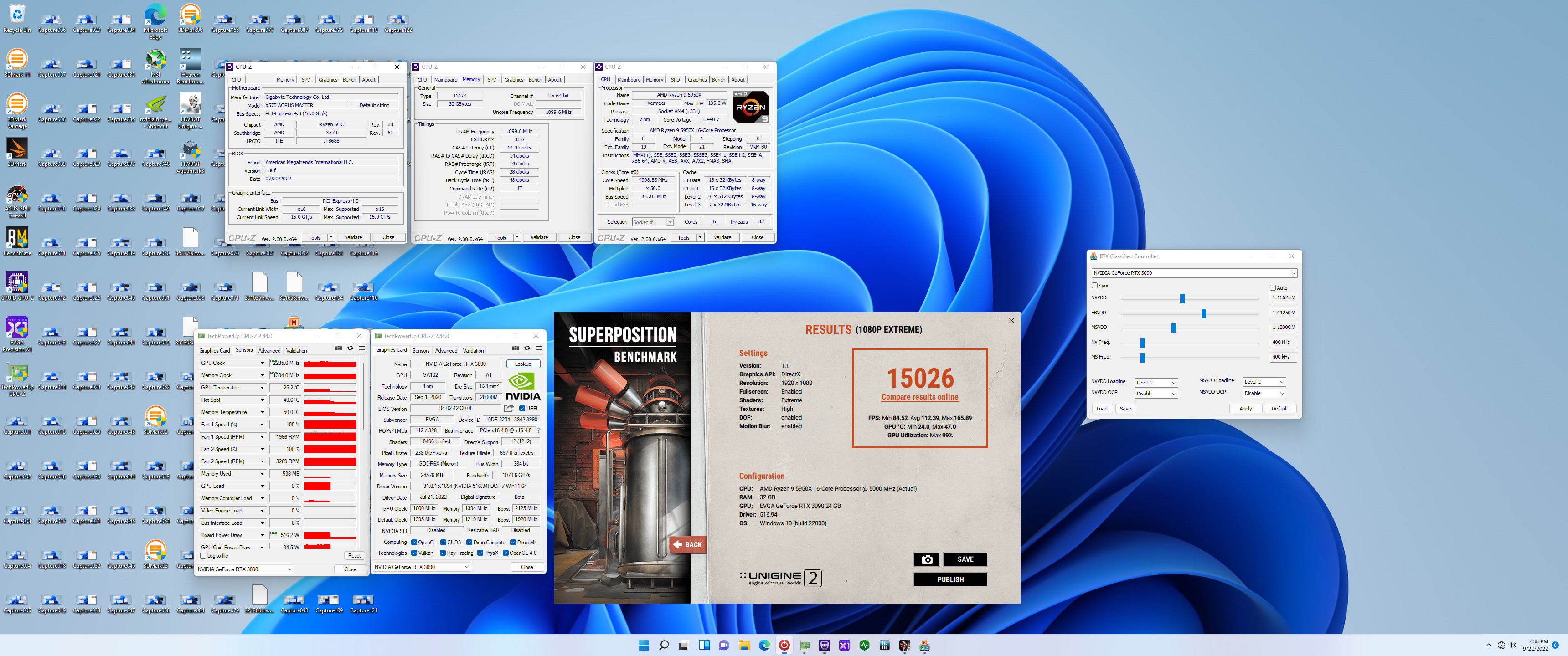Select the 3DMark06 desktop icon

(191, 18)
